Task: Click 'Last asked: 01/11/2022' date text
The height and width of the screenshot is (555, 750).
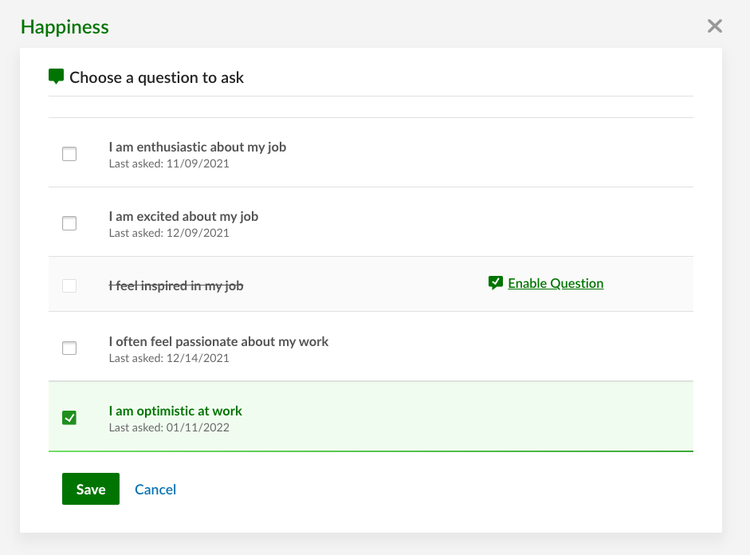Action: [x=169, y=428]
